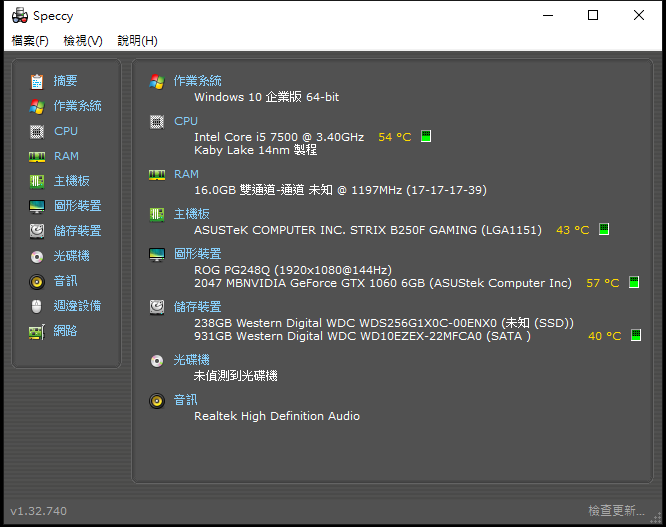Open the 圖形裝置 heading link in summary

click(198, 254)
